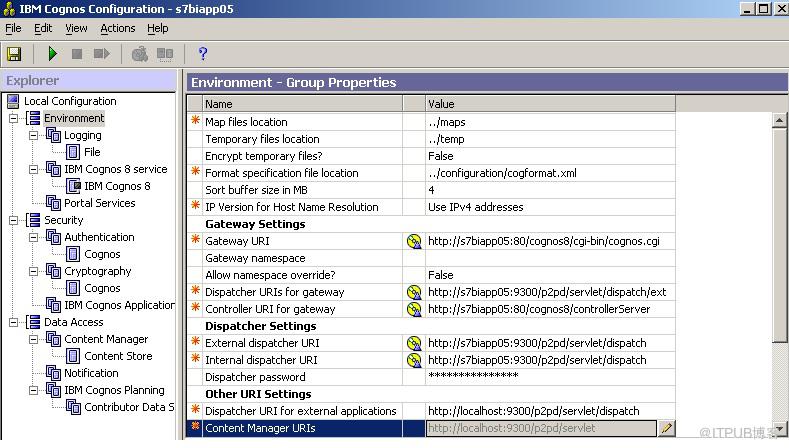Click the Dispatcher password masked value
This screenshot has height=448, width=789.
473,376
